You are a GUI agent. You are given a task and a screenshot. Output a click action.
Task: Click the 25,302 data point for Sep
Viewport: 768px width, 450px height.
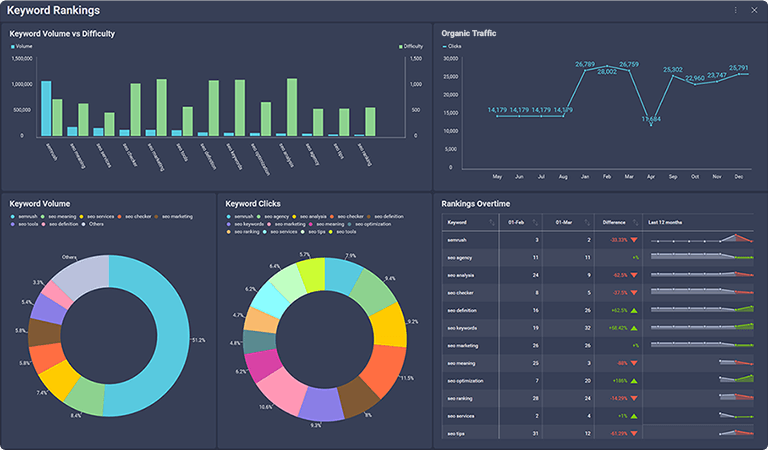673,76
